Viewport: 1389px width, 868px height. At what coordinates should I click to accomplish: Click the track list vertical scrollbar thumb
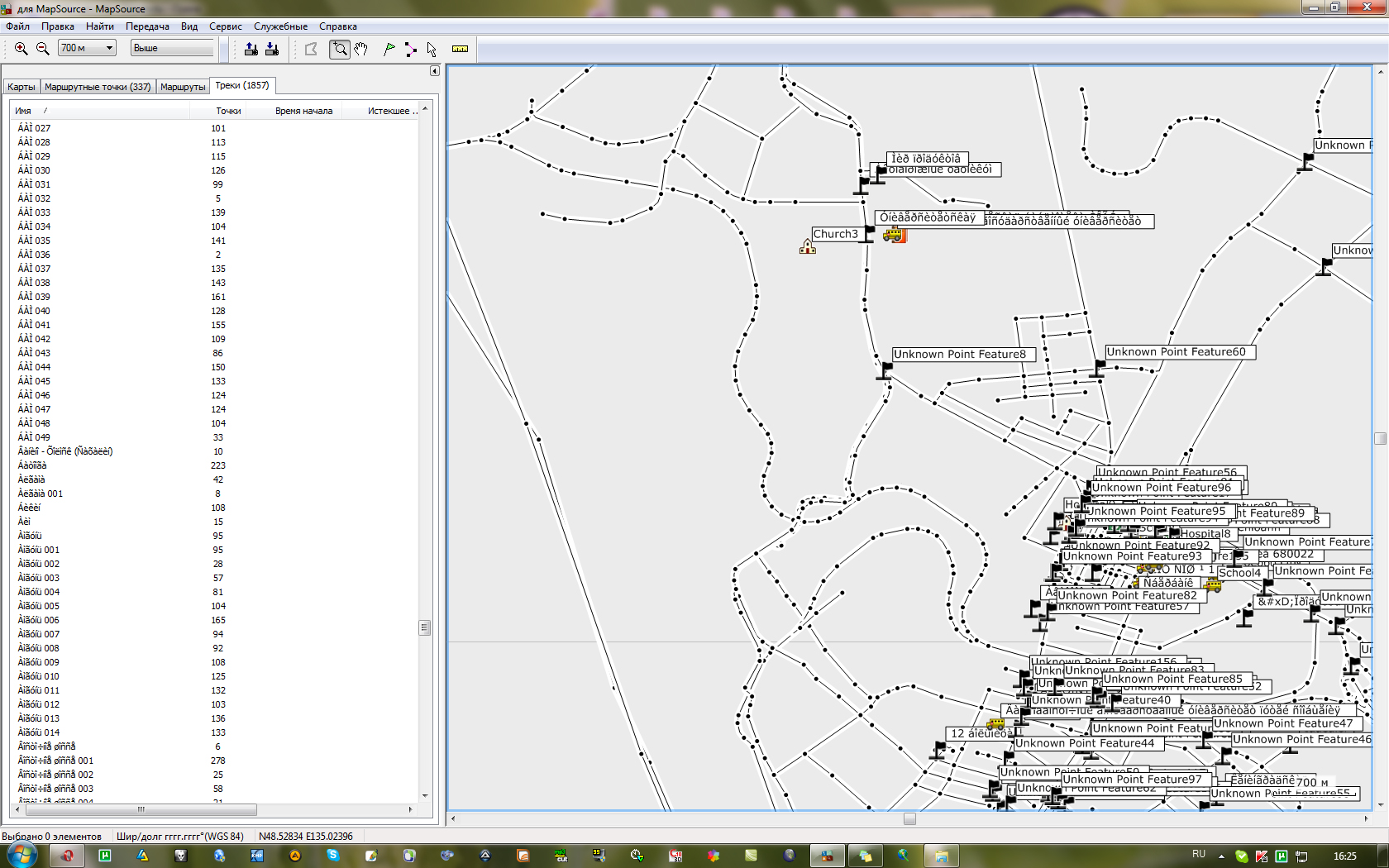pyautogui.click(x=424, y=627)
